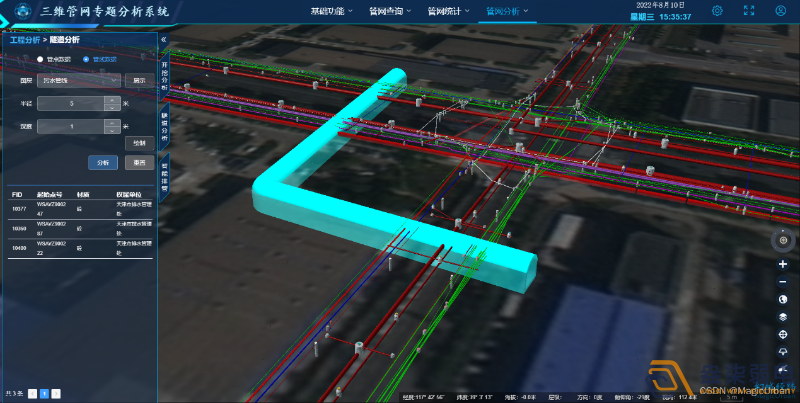Image resolution: width=800 pixels, height=403 pixels.
Task: Click the fullscreen icon in top bar
Action: pos(749,11)
